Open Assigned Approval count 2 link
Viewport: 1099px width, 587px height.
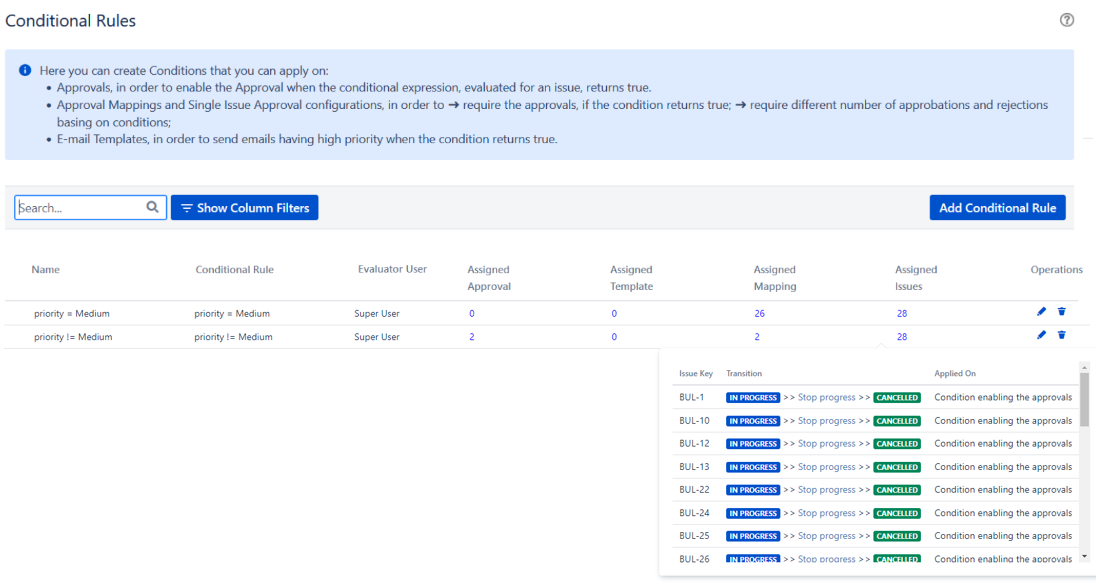pos(471,338)
